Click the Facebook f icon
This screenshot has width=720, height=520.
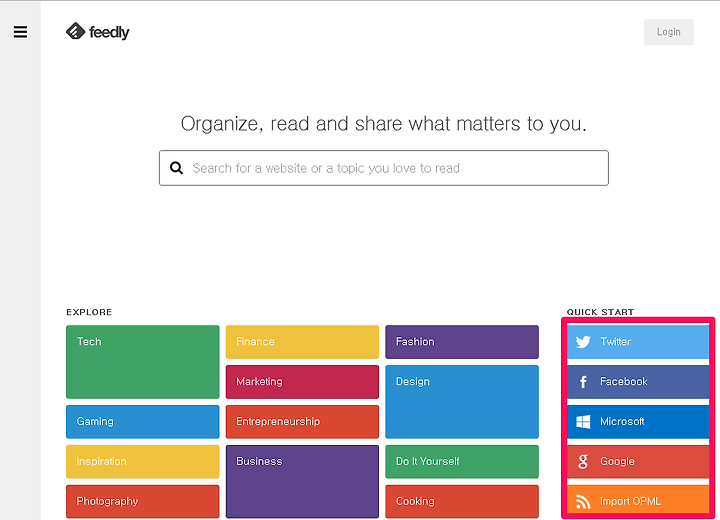pos(583,382)
